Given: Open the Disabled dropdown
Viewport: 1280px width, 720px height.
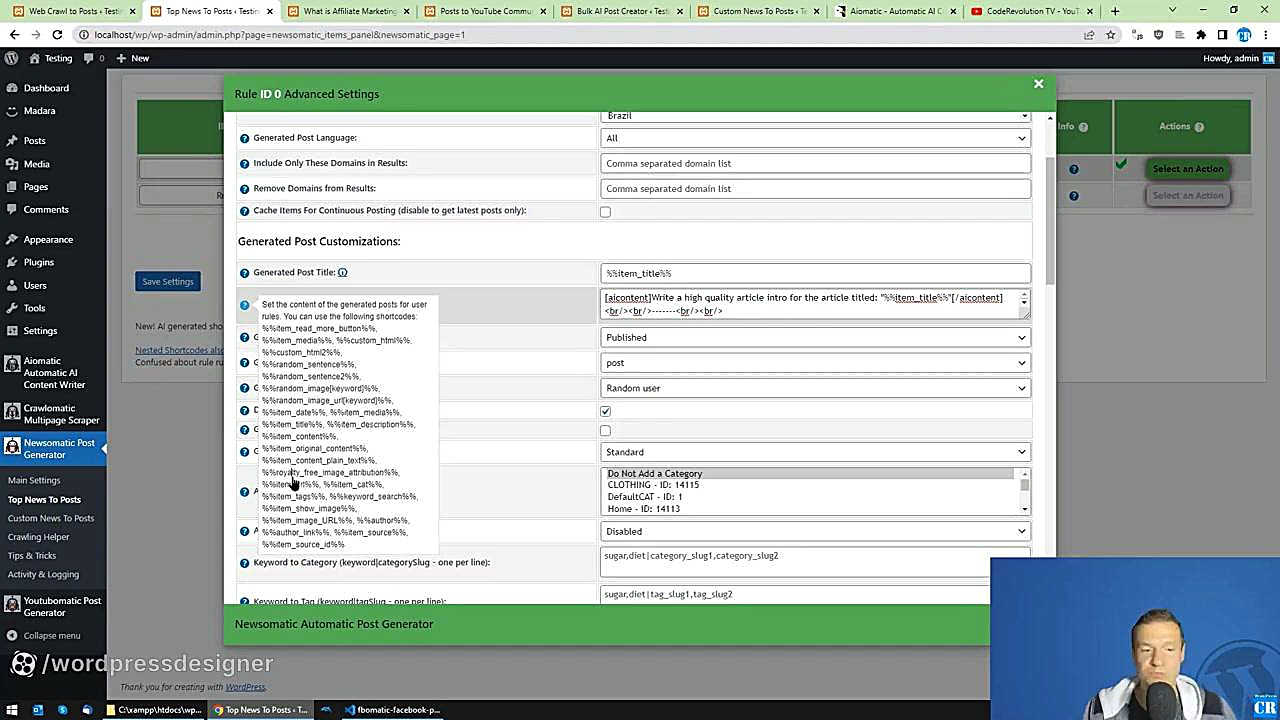Looking at the screenshot, I should [816, 531].
